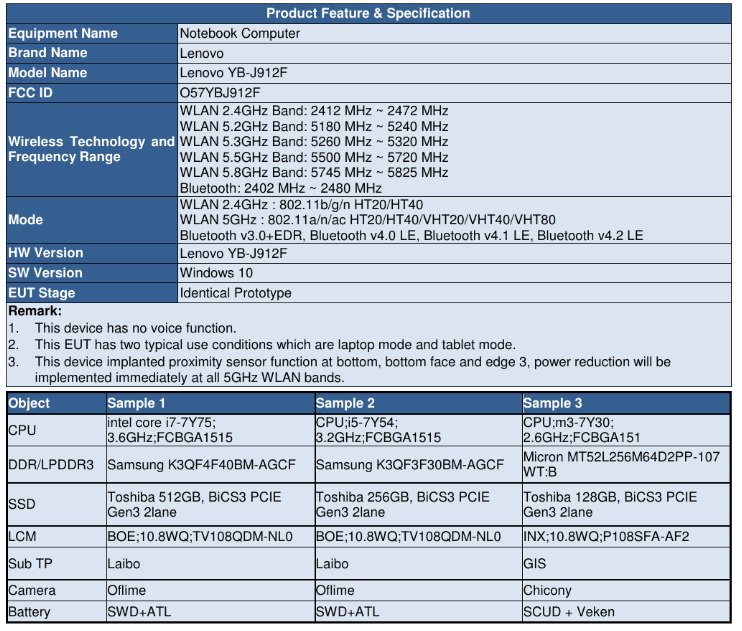Select the 'Sub TP' row label
Viewport: 742px width, 631px height.
[x=57, y=564]
